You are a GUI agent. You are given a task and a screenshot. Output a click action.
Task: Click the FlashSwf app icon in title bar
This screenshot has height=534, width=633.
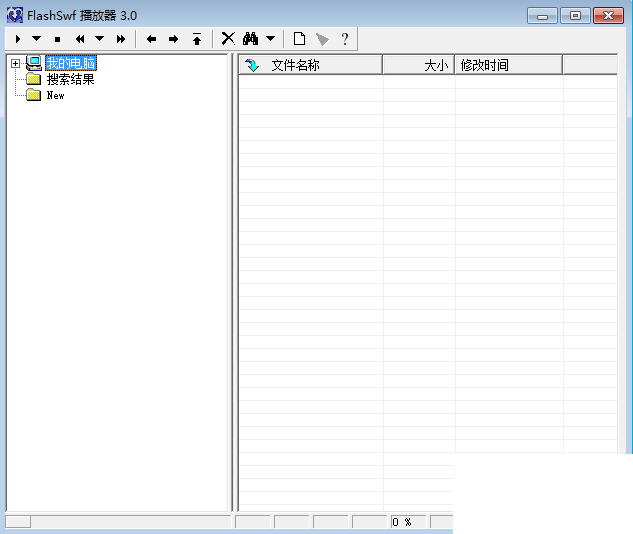point(15,15)
